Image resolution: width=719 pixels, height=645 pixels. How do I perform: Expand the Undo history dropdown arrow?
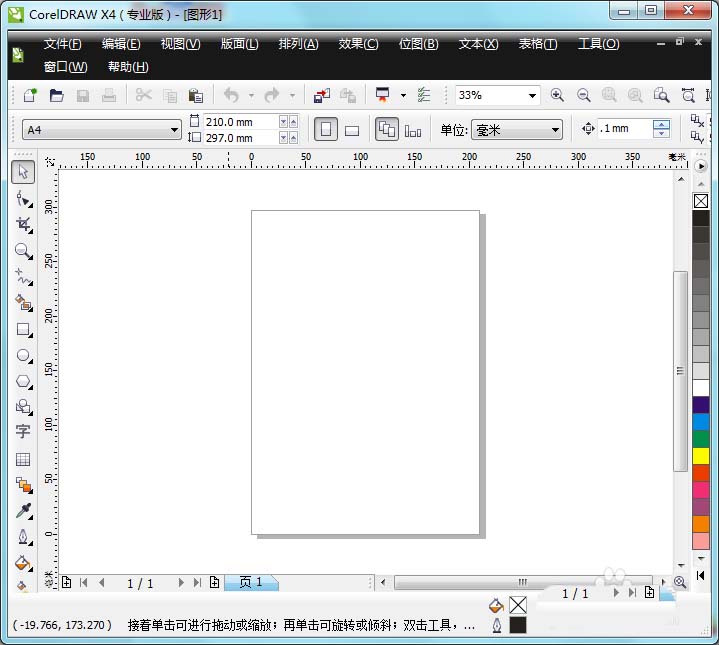pos(251,96)
